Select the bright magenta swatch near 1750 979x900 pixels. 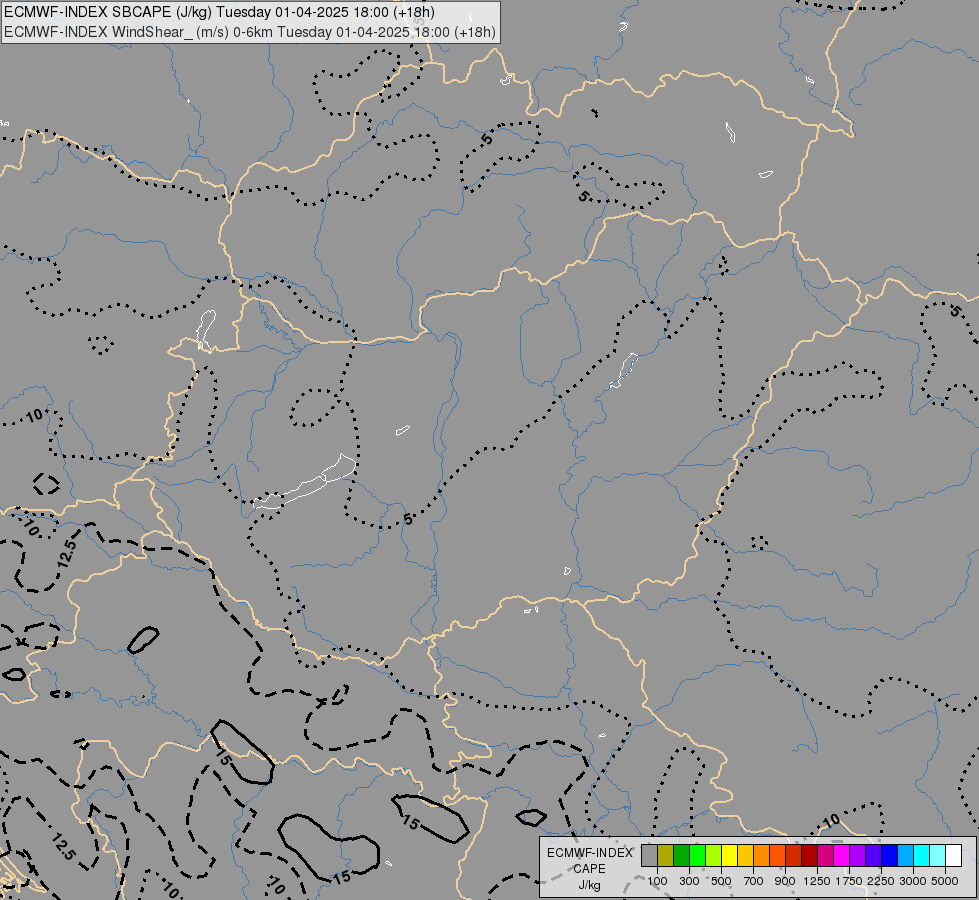[842, 856]
